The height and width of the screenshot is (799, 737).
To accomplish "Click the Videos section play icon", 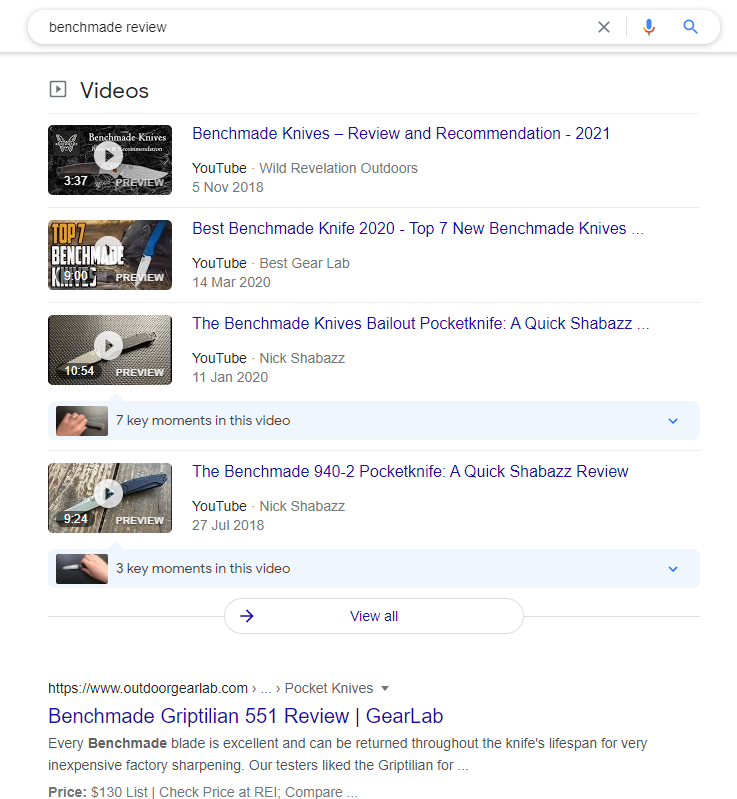I will [58, 89].
